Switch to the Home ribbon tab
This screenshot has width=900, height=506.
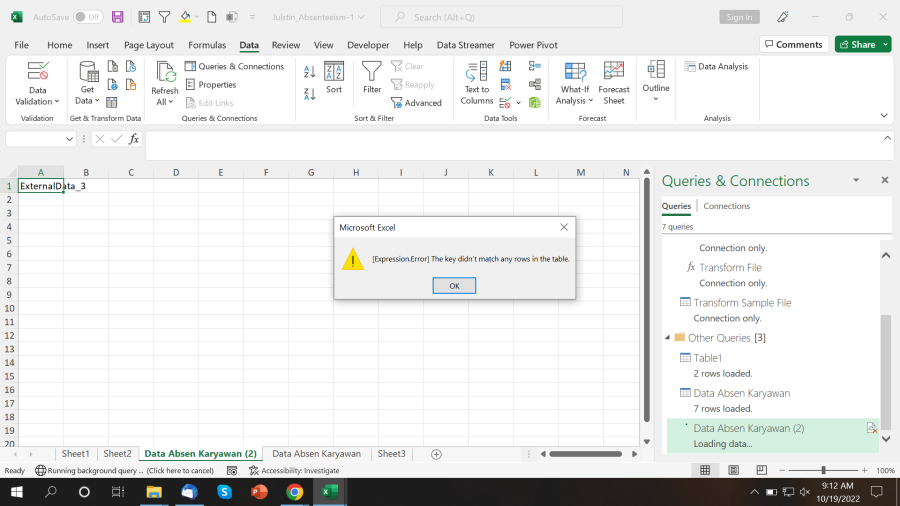pyautogui.click(x=60, y=45)
